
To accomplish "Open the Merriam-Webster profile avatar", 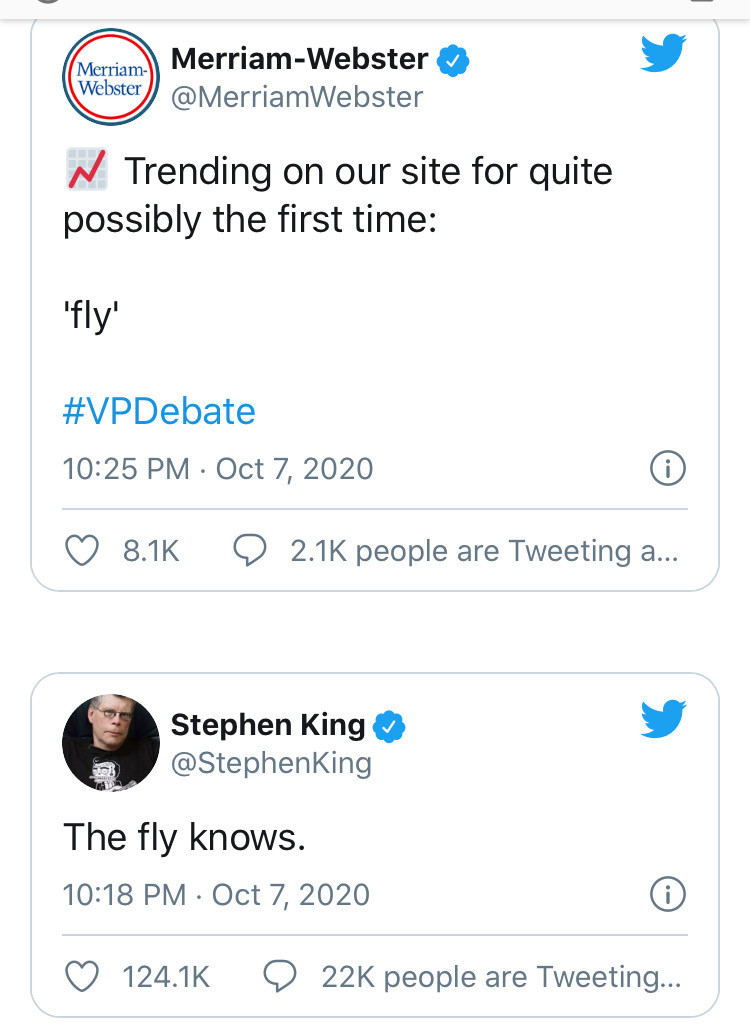I will point(110,77).
